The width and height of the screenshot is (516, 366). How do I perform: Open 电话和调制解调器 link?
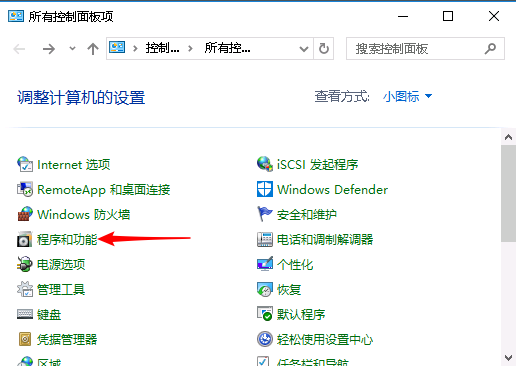pyautogui.click(x=325, y=240)
